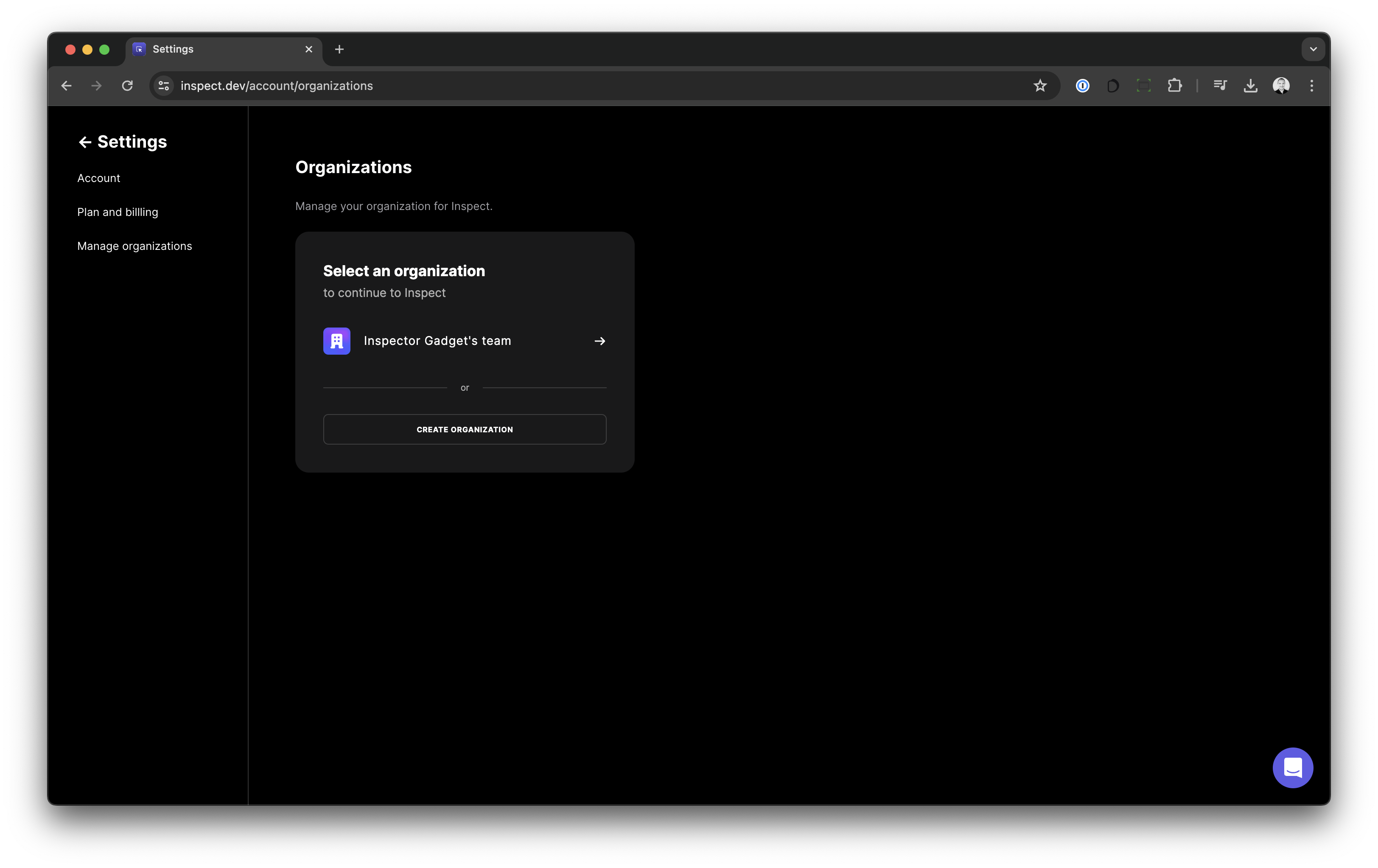Select Manage organizations in sidebar
This screenshot has height=868, width=1378.
(x=134, y=246)
